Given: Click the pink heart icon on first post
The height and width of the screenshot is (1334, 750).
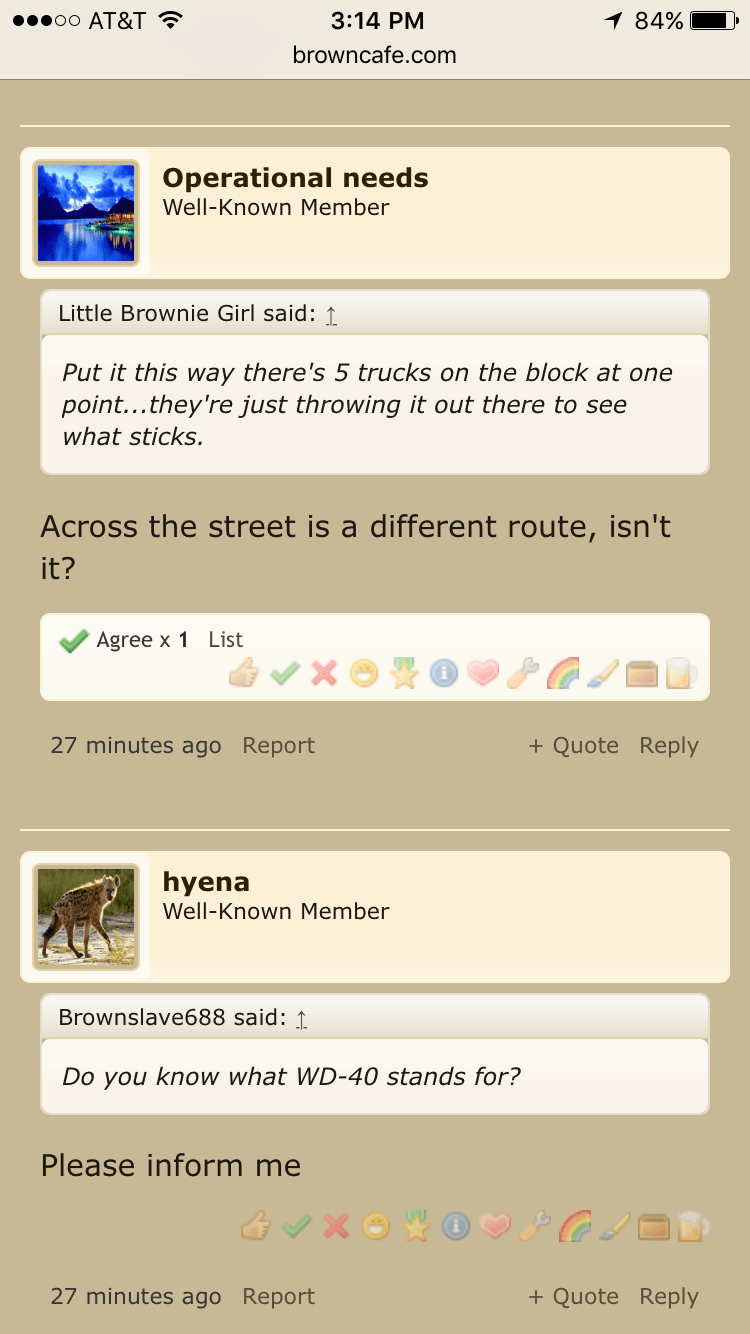Looking at the screenshot, I should 483,674.
